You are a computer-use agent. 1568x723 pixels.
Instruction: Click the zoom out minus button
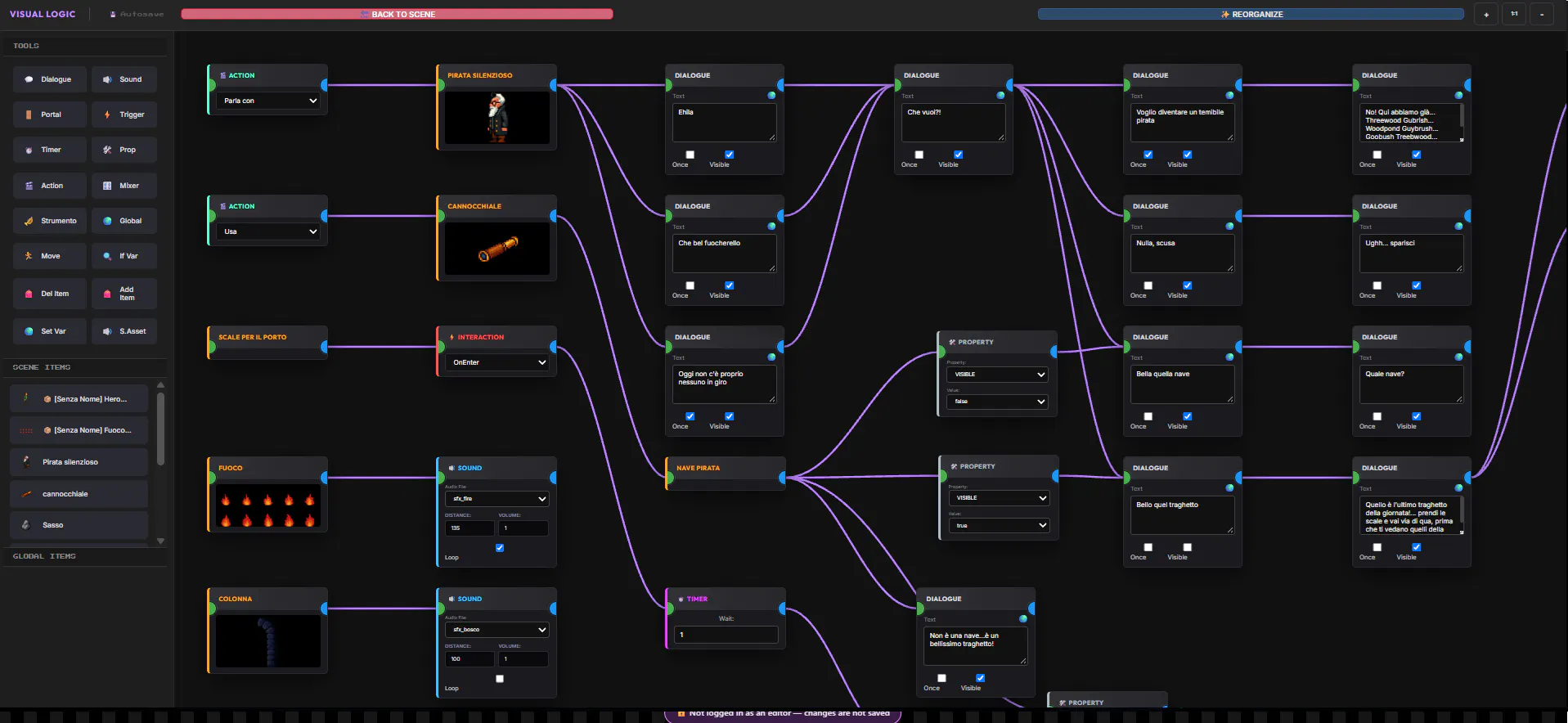click(1542, 14)
